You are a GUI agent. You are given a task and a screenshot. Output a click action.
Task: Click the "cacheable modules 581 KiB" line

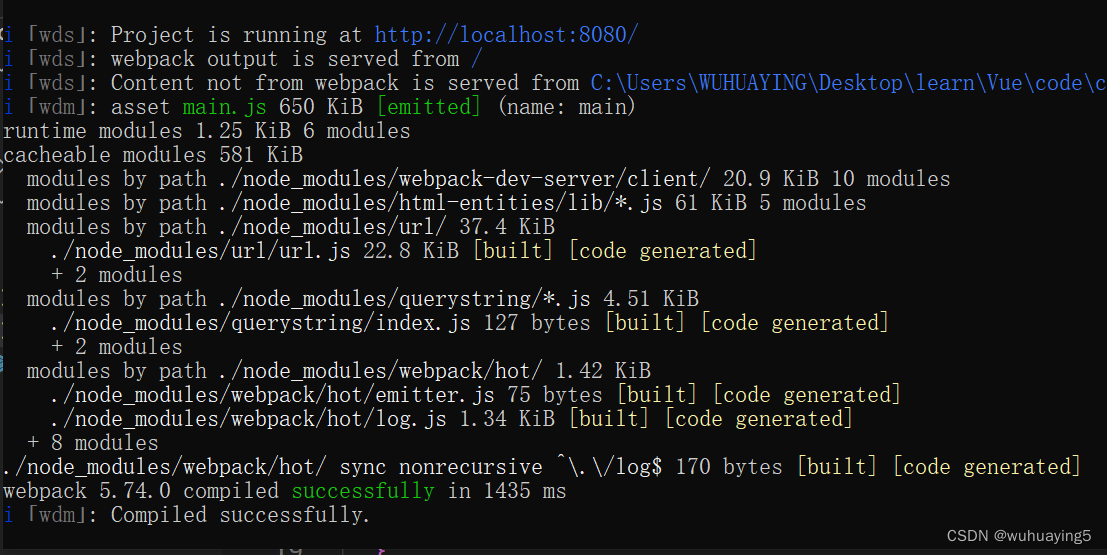(x=153, y=155)
